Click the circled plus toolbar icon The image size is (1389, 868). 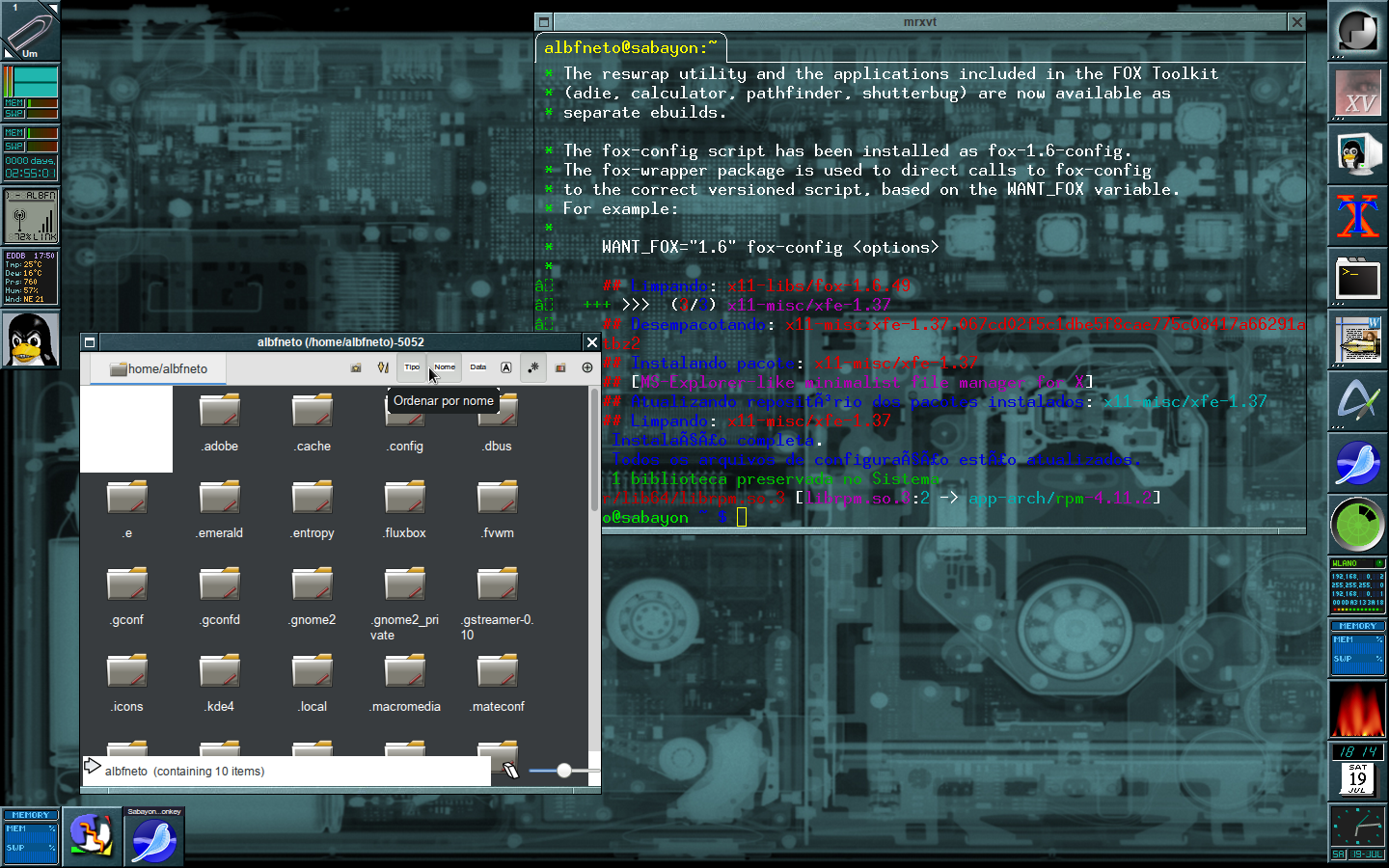pyautogui.click(x=587, y=367)
